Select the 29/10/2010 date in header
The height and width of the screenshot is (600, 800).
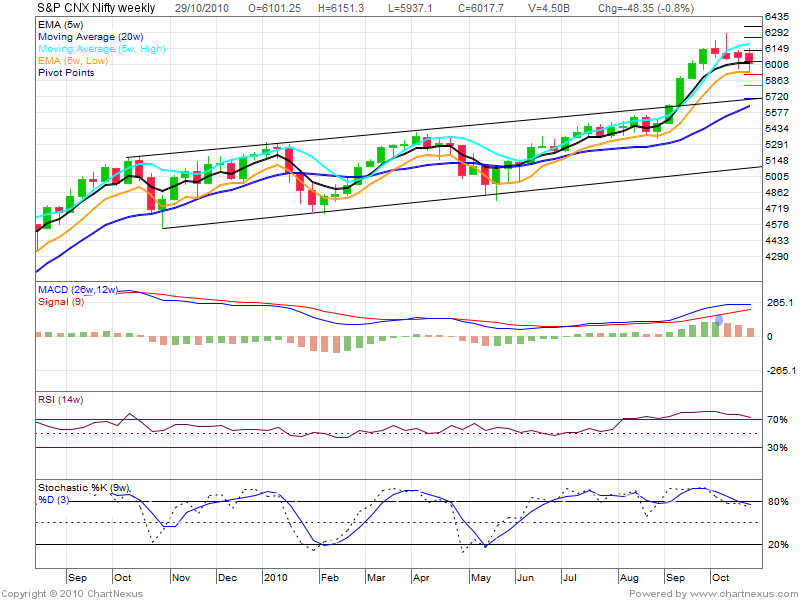(x=201, y=8)
